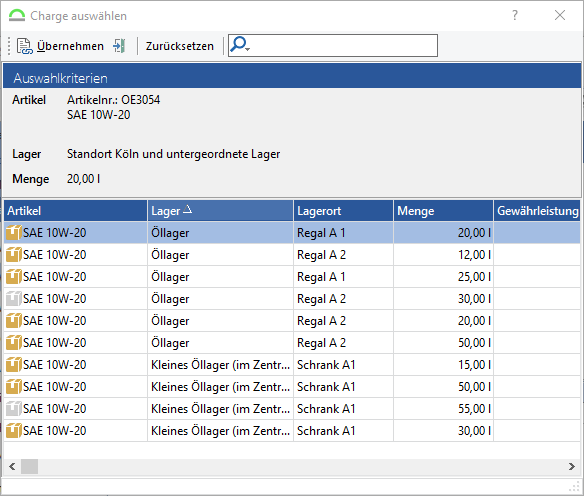
Task: Click Artikelnr.: OE3054 text
Action: (114, 100)
